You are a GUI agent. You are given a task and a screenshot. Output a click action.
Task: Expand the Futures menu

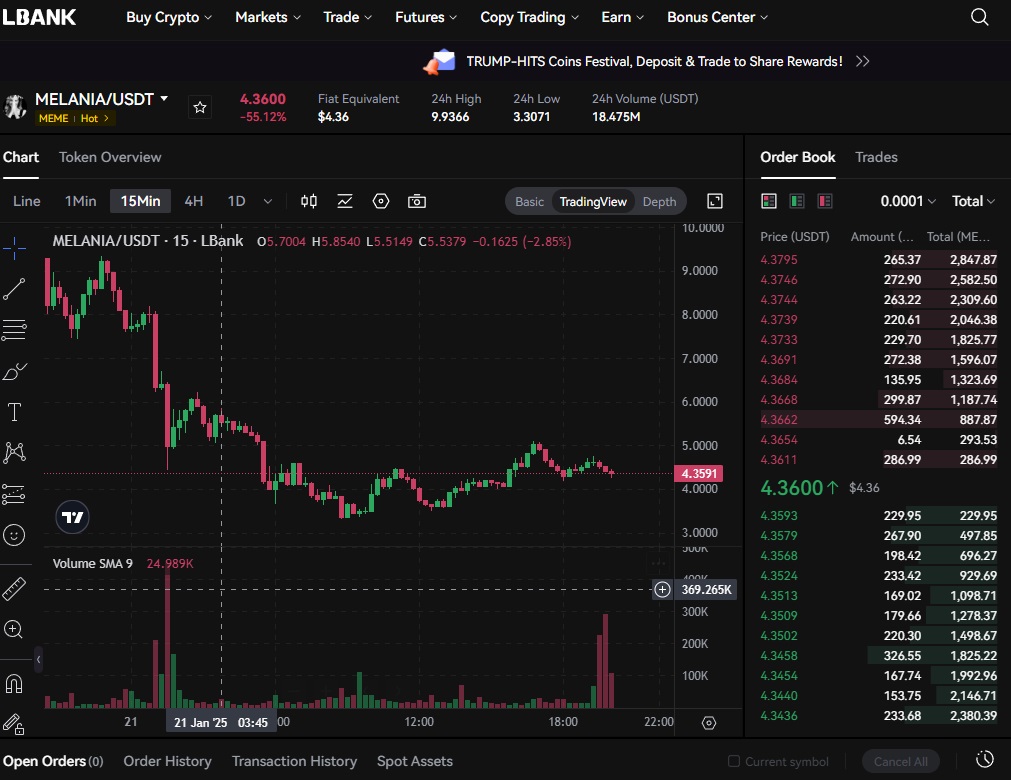coord(426,17)
